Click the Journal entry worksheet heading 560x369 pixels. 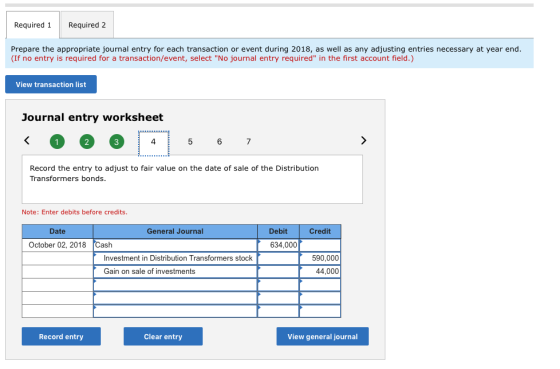coord(92,118)
